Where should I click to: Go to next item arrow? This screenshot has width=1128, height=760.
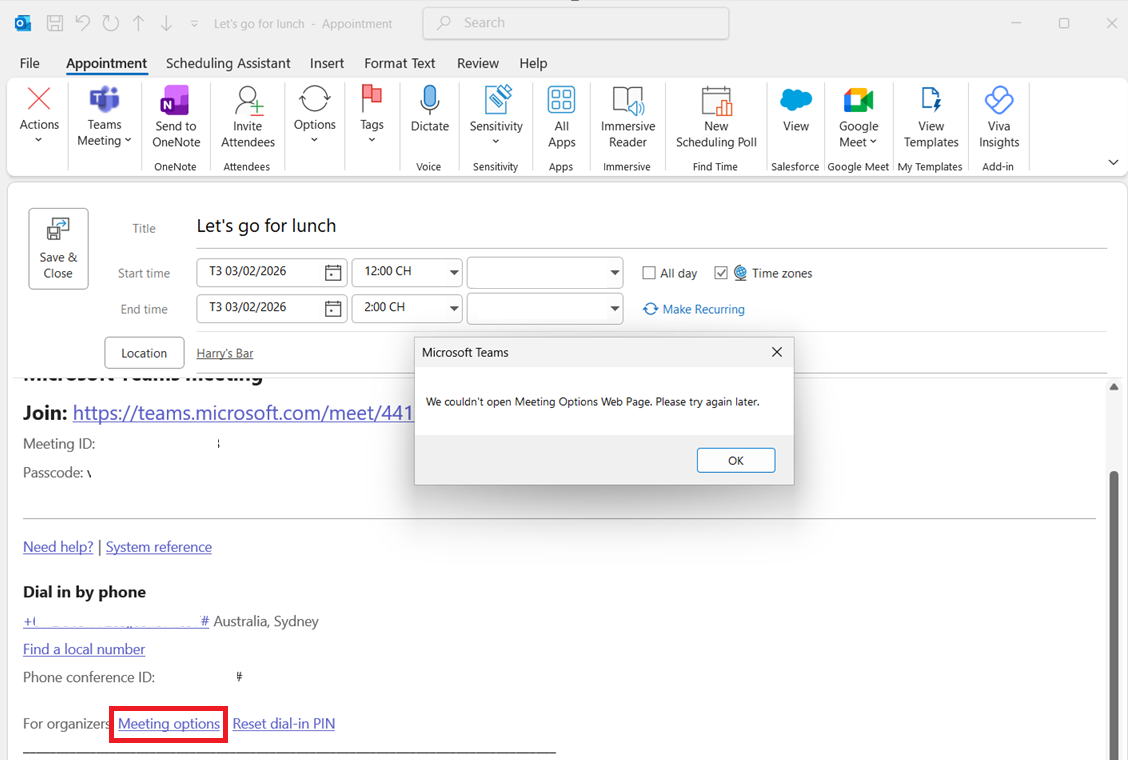click(x=166, y=23)
